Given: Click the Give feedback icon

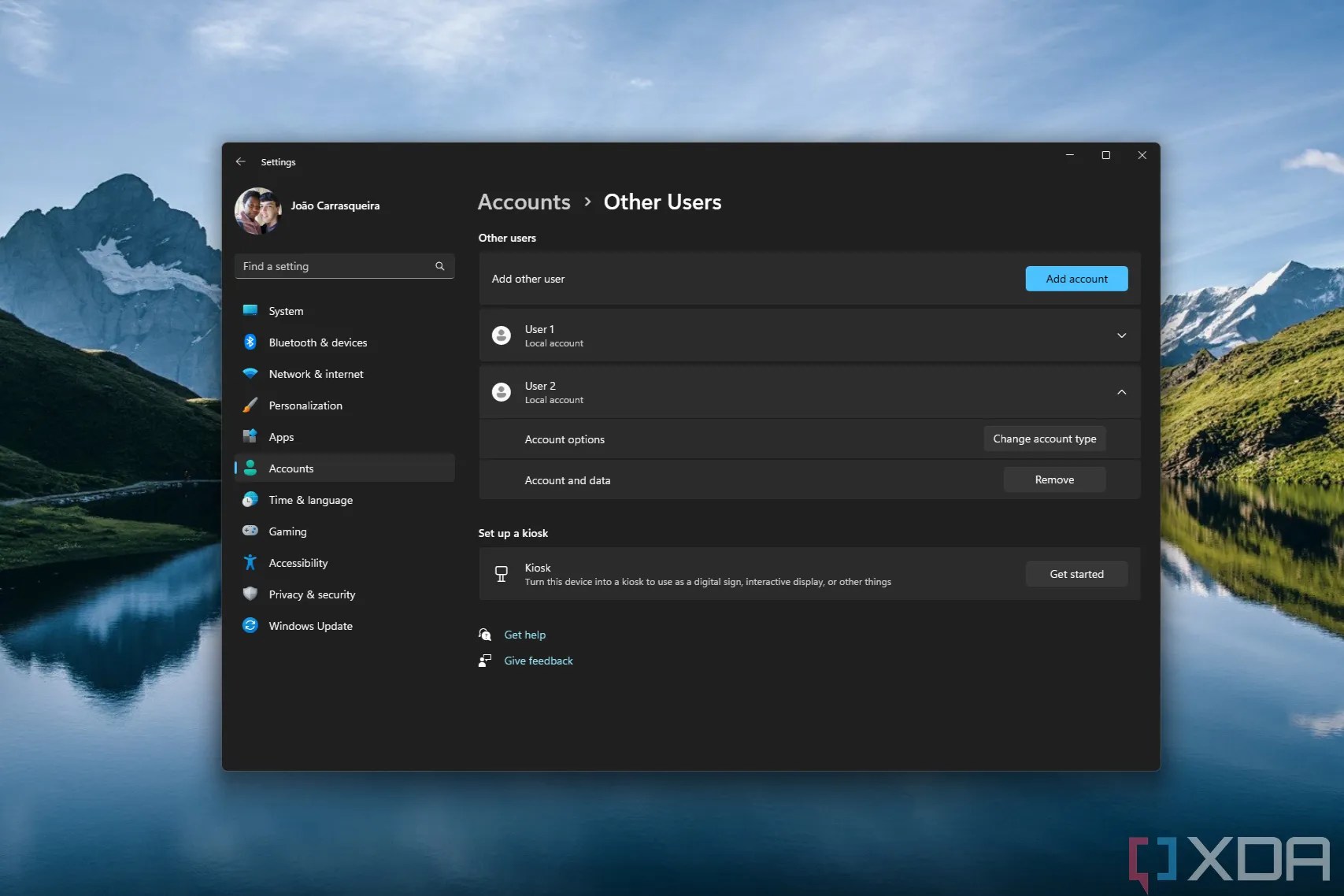Looking at the screenshot, I should [x=485, y=661].
